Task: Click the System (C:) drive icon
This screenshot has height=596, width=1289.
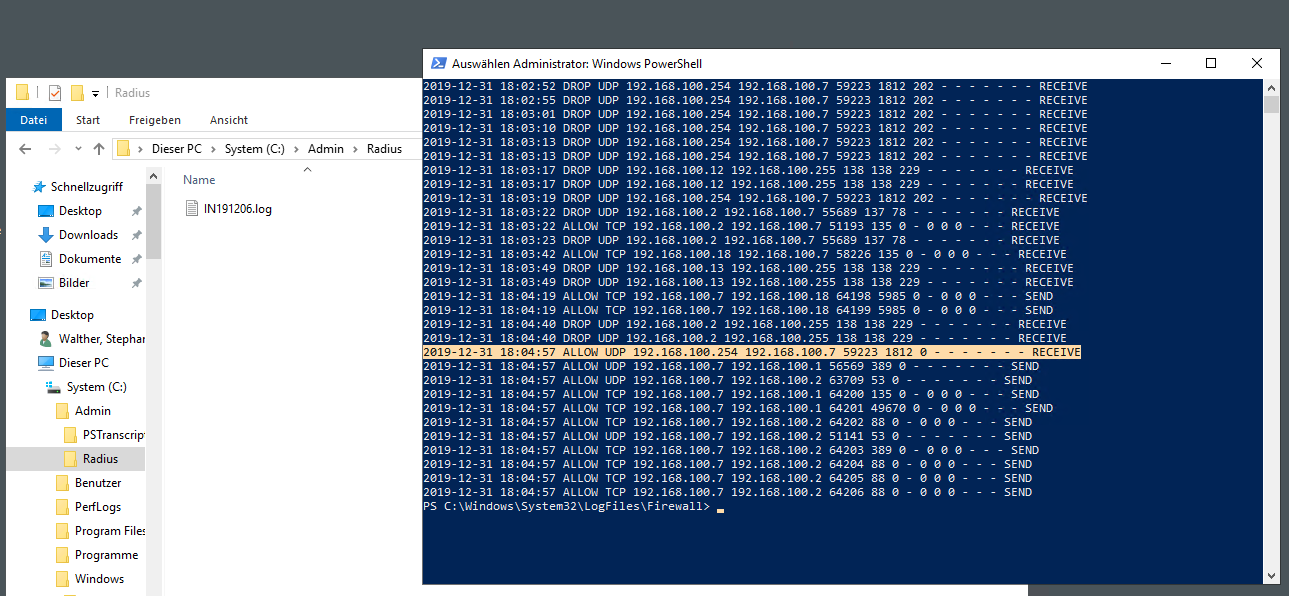Action: tap(53, 387)
